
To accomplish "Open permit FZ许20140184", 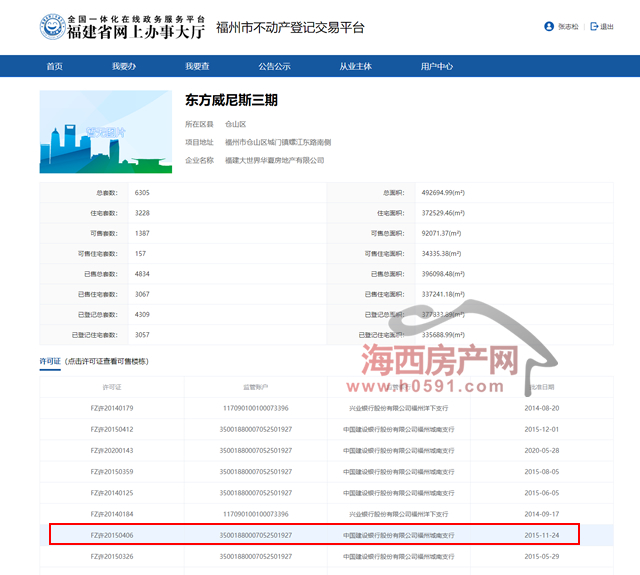I will pos(112,514).
